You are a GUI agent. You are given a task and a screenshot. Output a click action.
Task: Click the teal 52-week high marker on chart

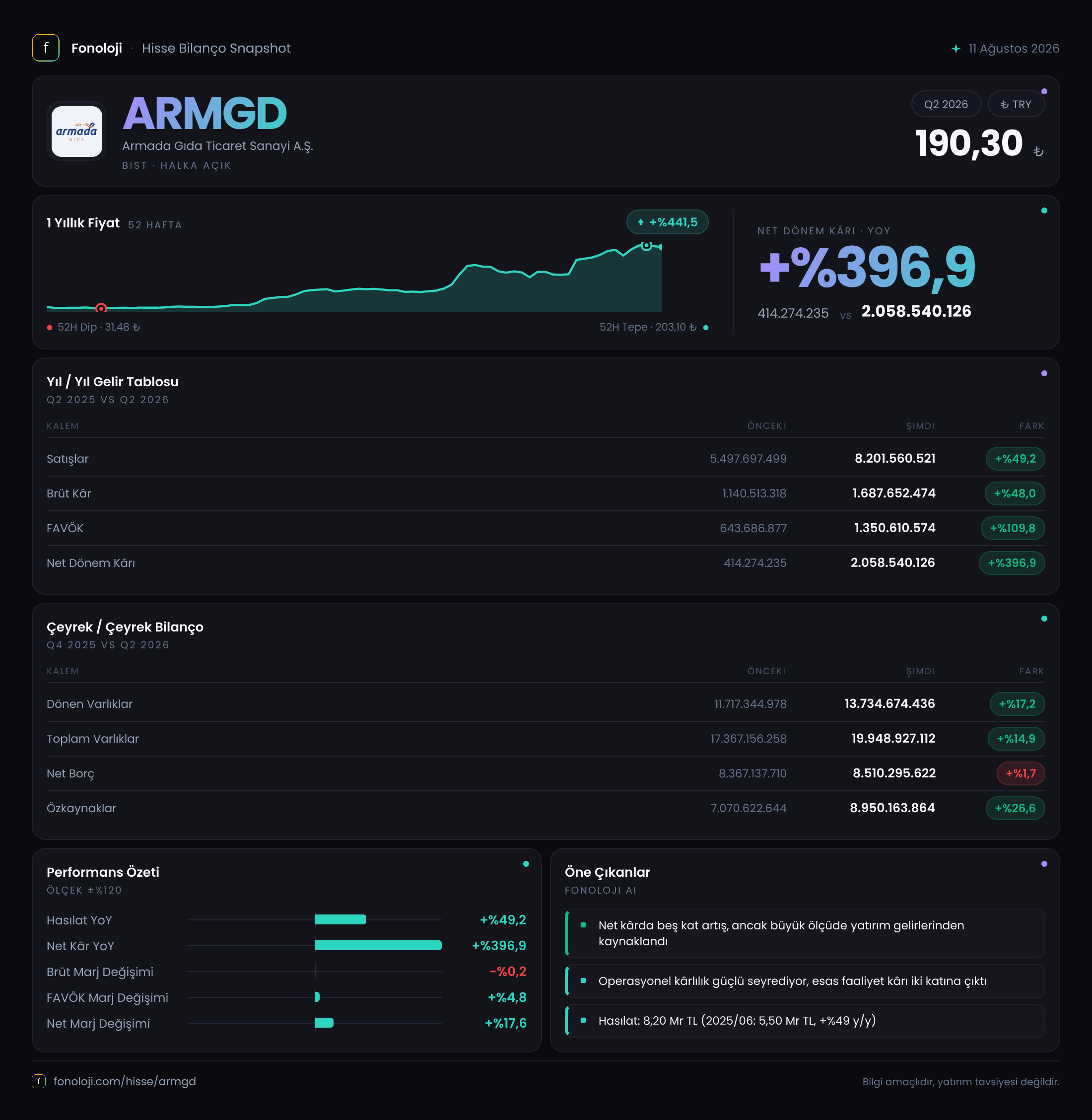[646, 246]
